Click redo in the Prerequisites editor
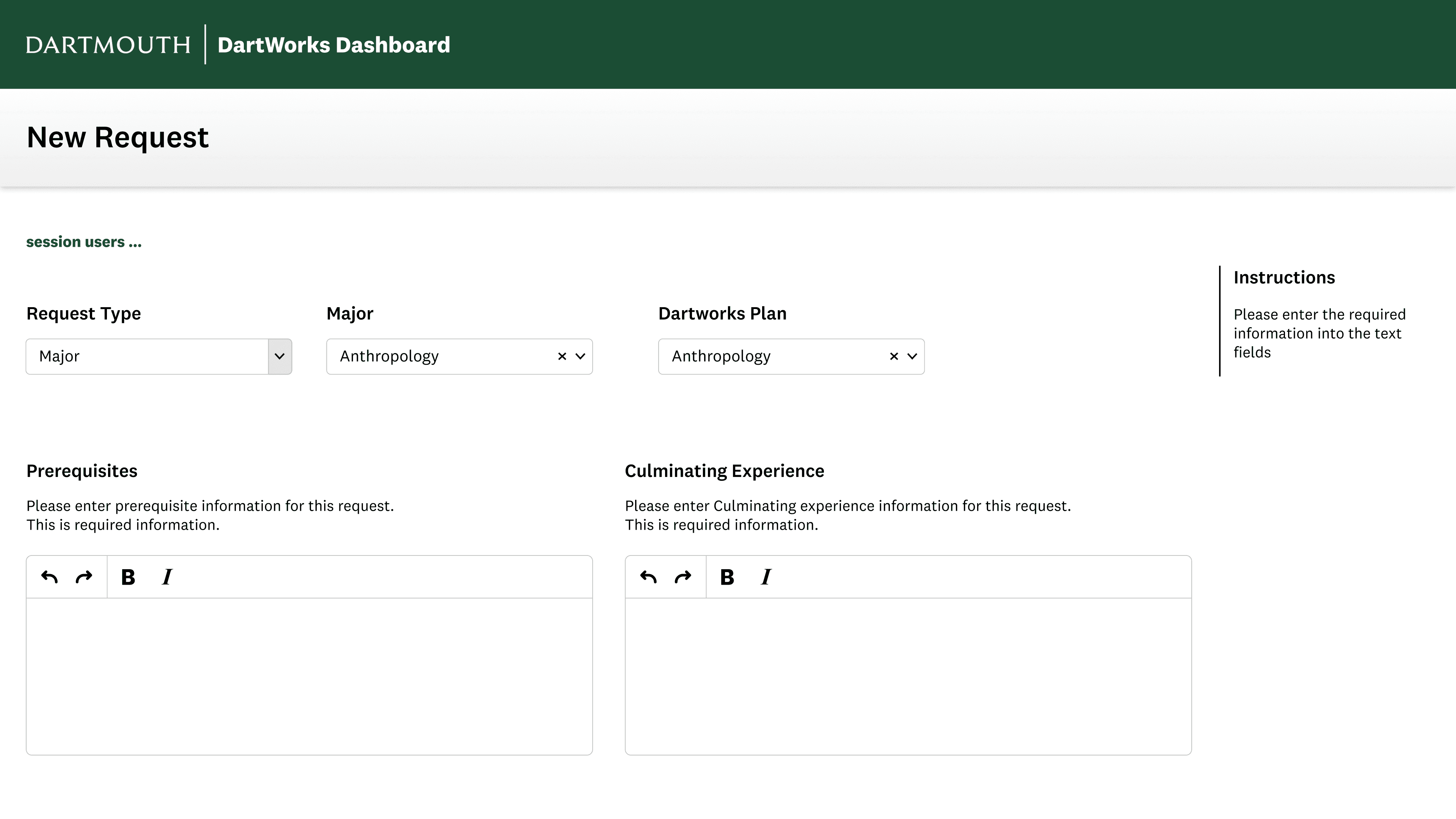The width and height of the screenshot is (1456, 819). pos(84,577)
